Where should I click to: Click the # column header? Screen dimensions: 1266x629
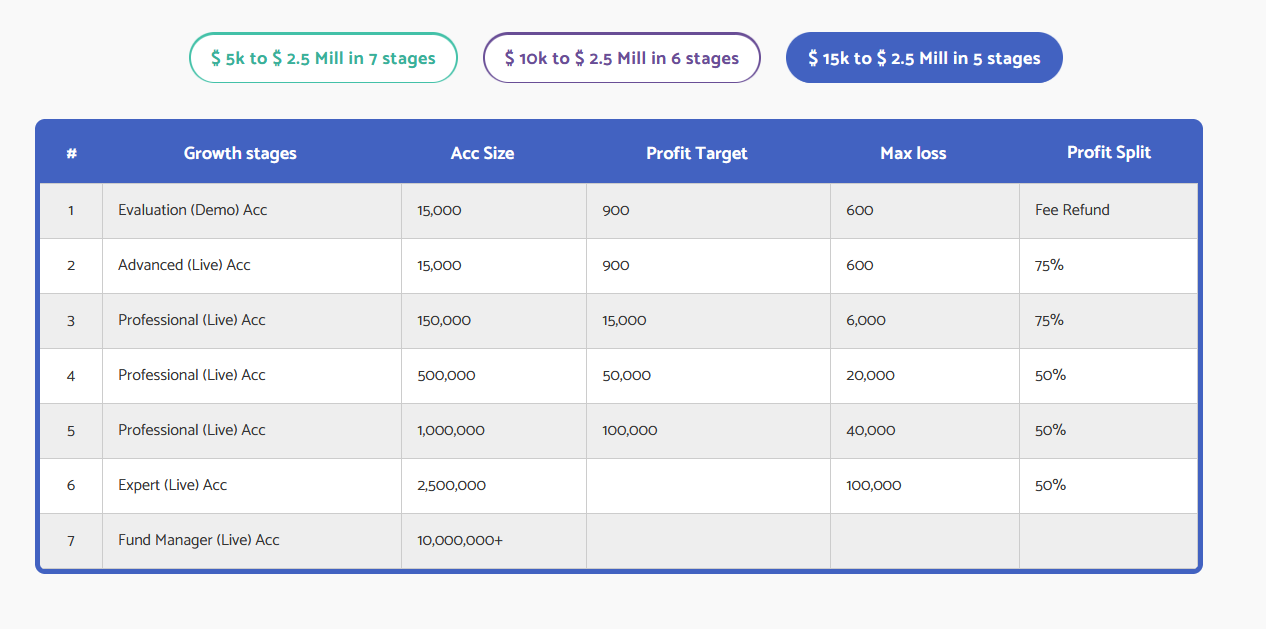tap(71, 153)
